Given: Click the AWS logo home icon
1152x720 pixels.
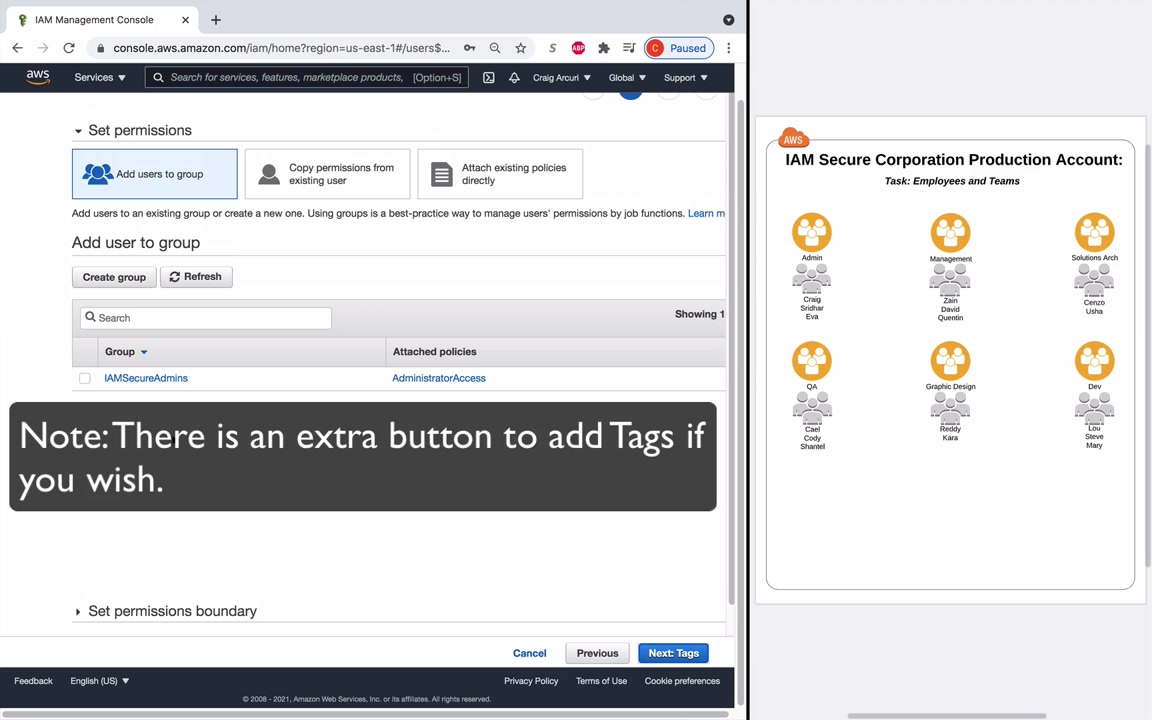Looking at the screenshot, I should 37,77.
